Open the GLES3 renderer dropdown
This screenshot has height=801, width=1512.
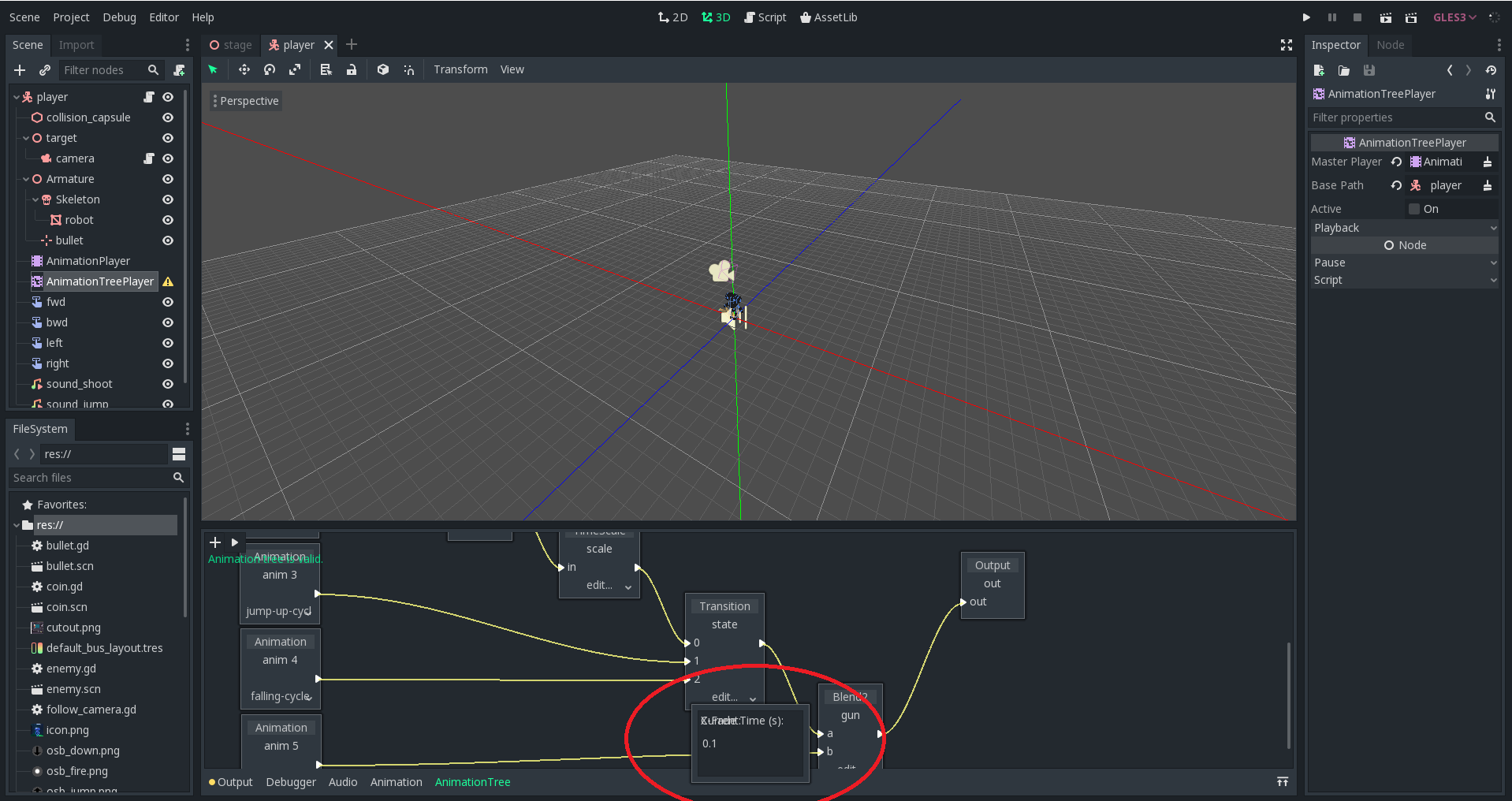(1454, 17)
